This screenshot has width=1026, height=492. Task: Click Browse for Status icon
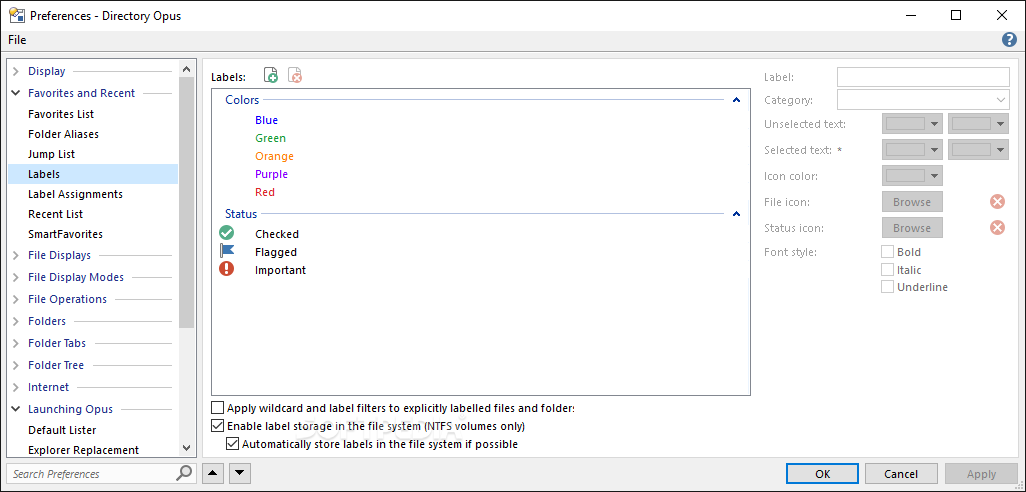click(x=912, y=228)
